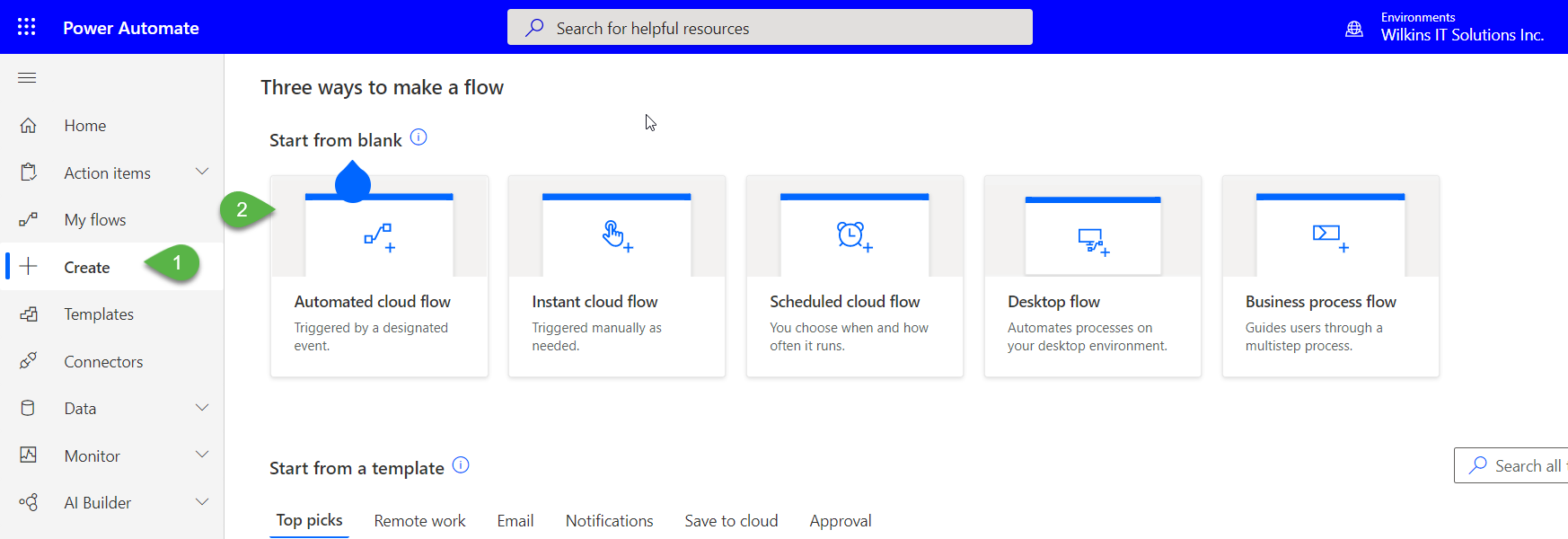The height and width of the screenshot is (539, 1568).
Task: Click the Home house icon
Action: pos(29,126)
